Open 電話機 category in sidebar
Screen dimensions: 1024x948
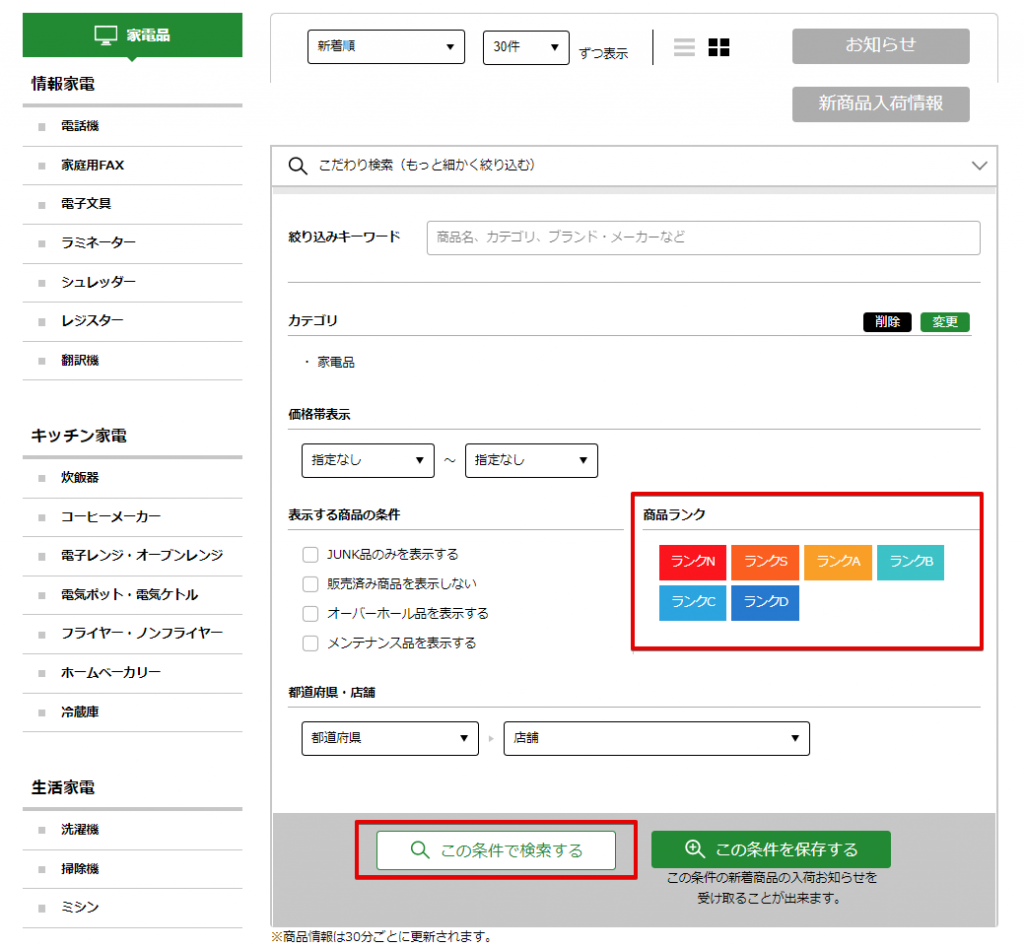coord(80,126)
